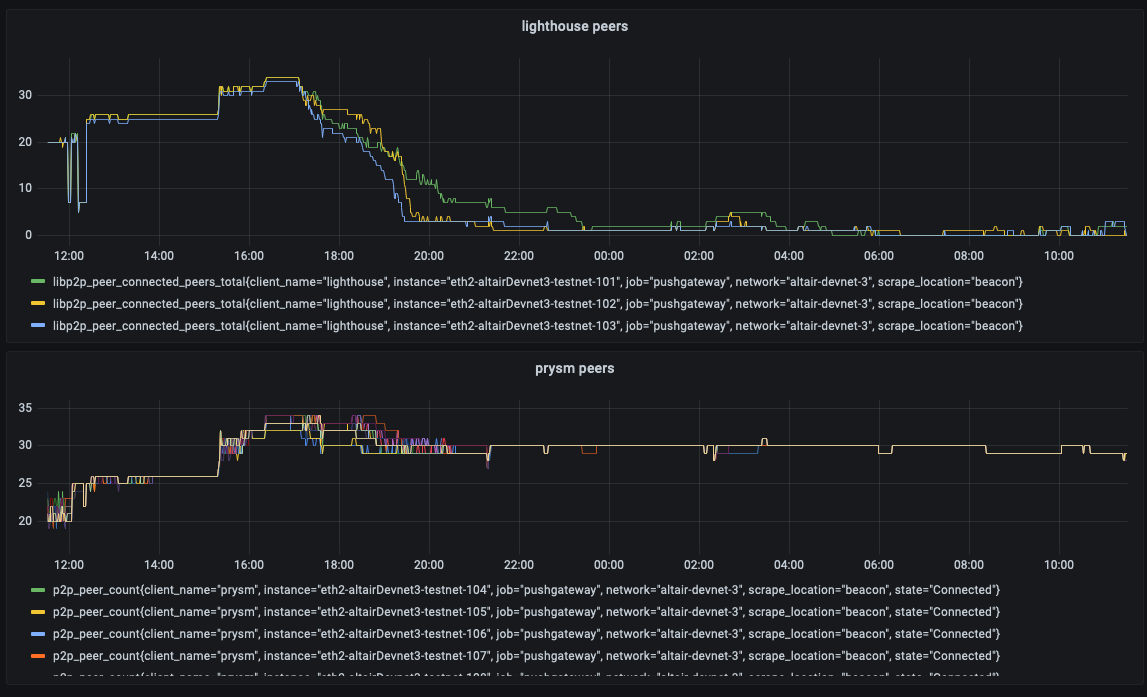Toggle the prysm testnet-104 legend entry
Viewport: 1147px width, 697px height.
point(526,590)
